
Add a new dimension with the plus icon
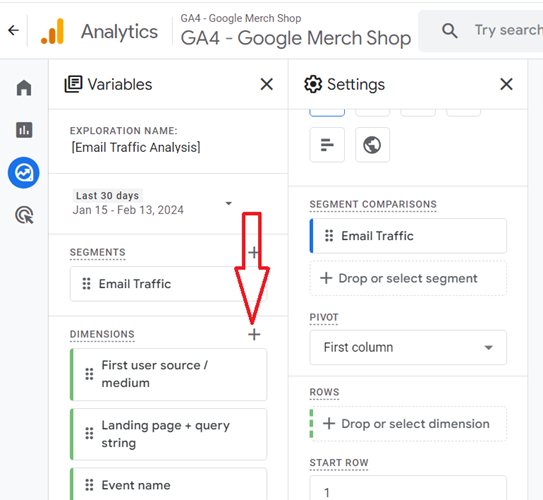coord(254,334)
